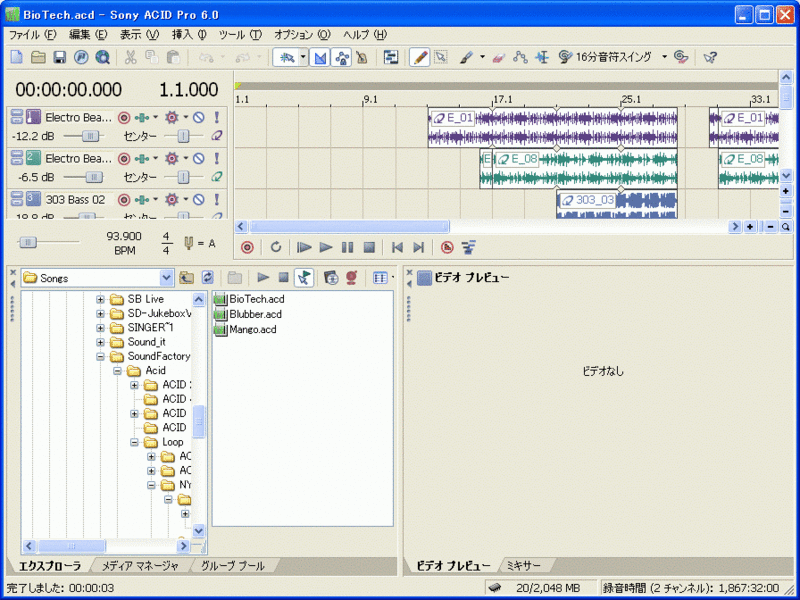Click the Copy icon in toolbar

[x=152, y=57]
